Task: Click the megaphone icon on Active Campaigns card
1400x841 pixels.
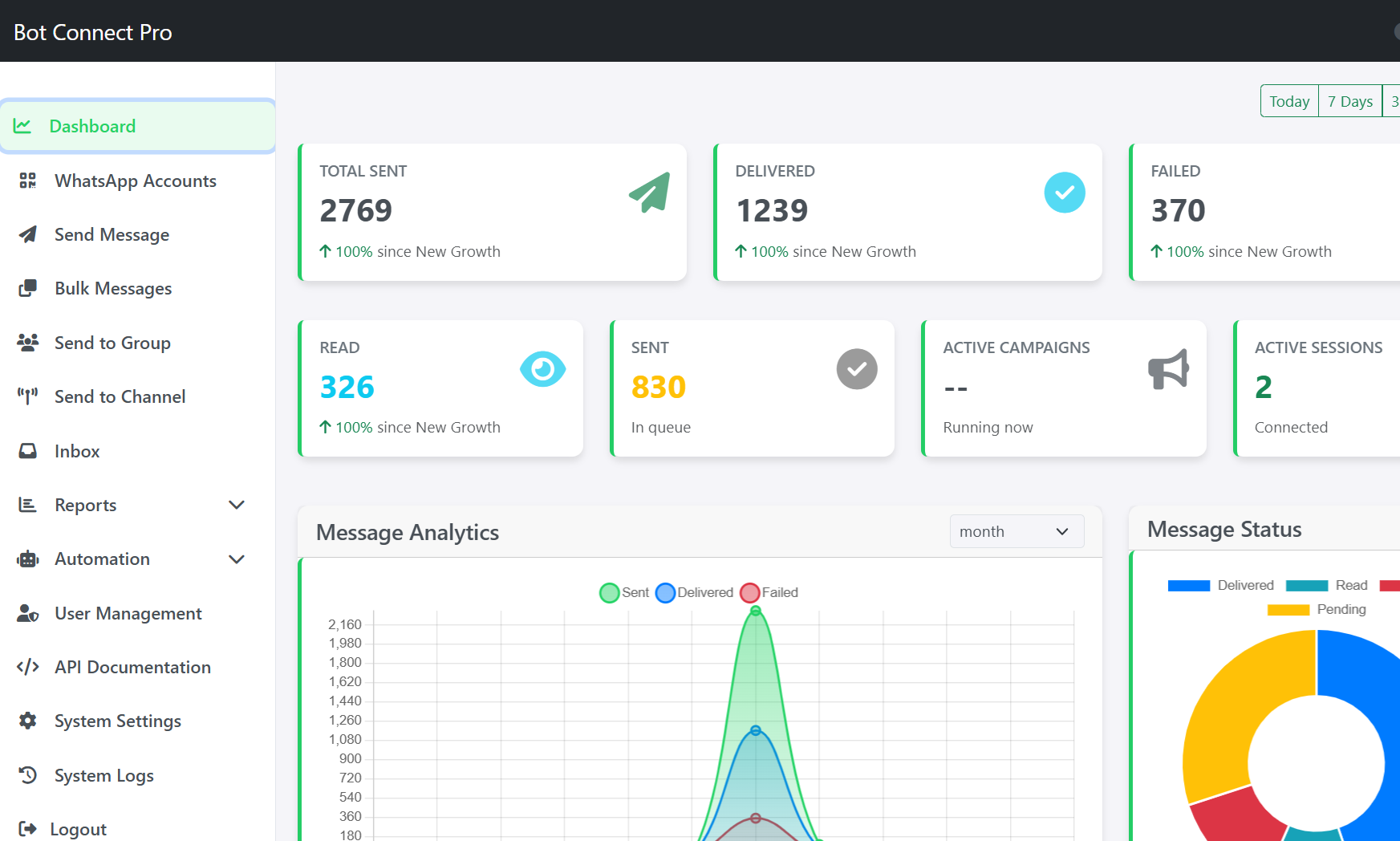Action: 1169,369
